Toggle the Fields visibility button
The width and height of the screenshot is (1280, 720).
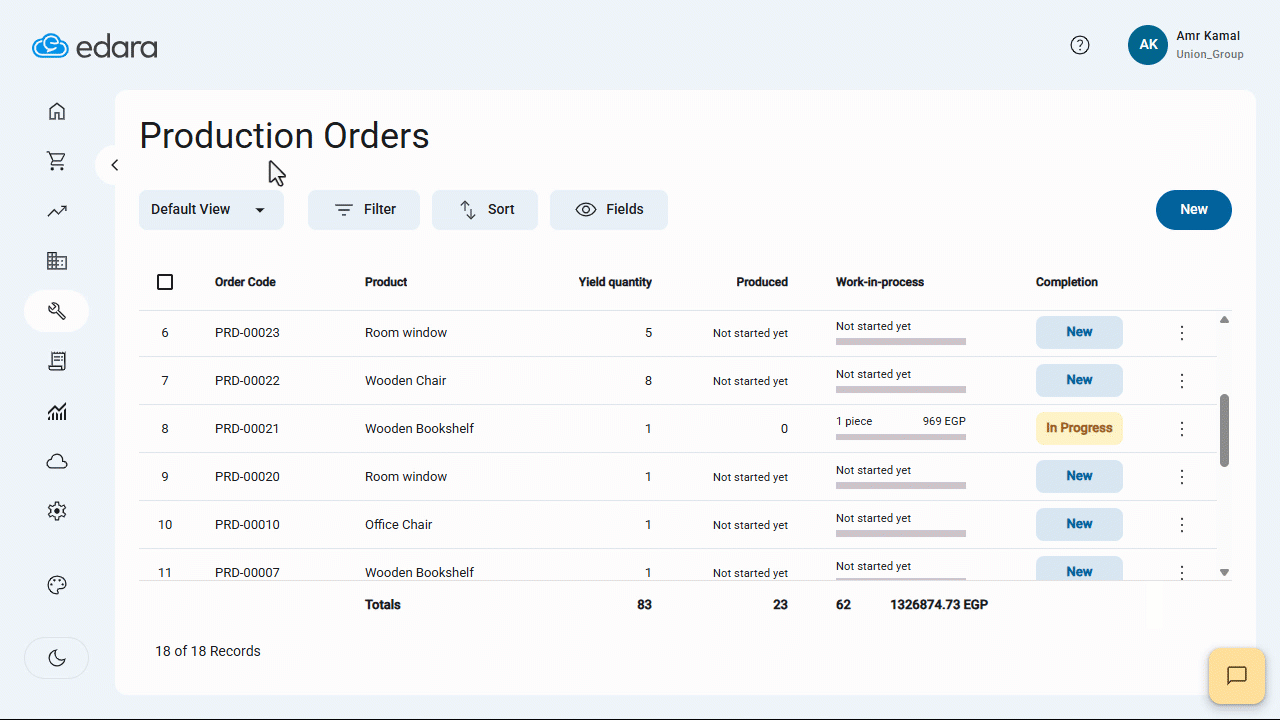coord(609,210)
